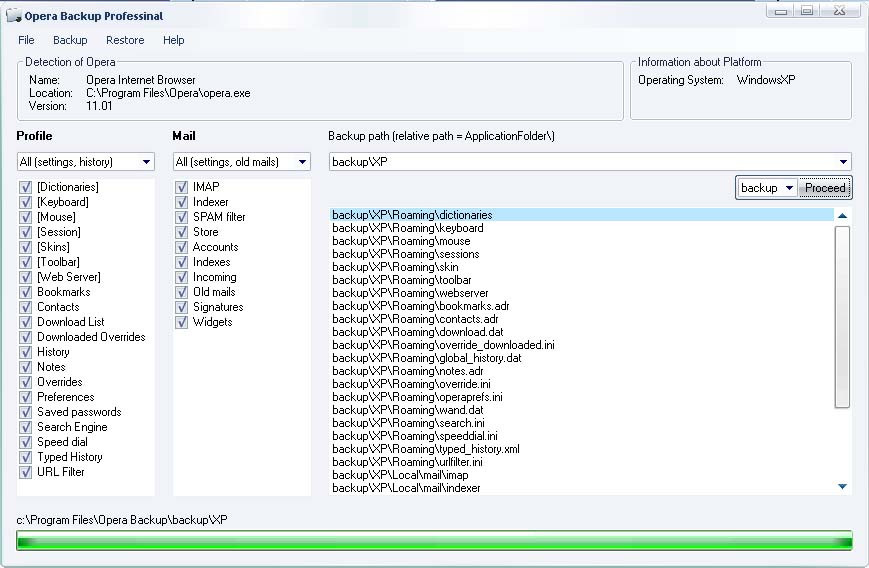Open the Restore menu
869x568 pixels.
(x=125, y=40)
